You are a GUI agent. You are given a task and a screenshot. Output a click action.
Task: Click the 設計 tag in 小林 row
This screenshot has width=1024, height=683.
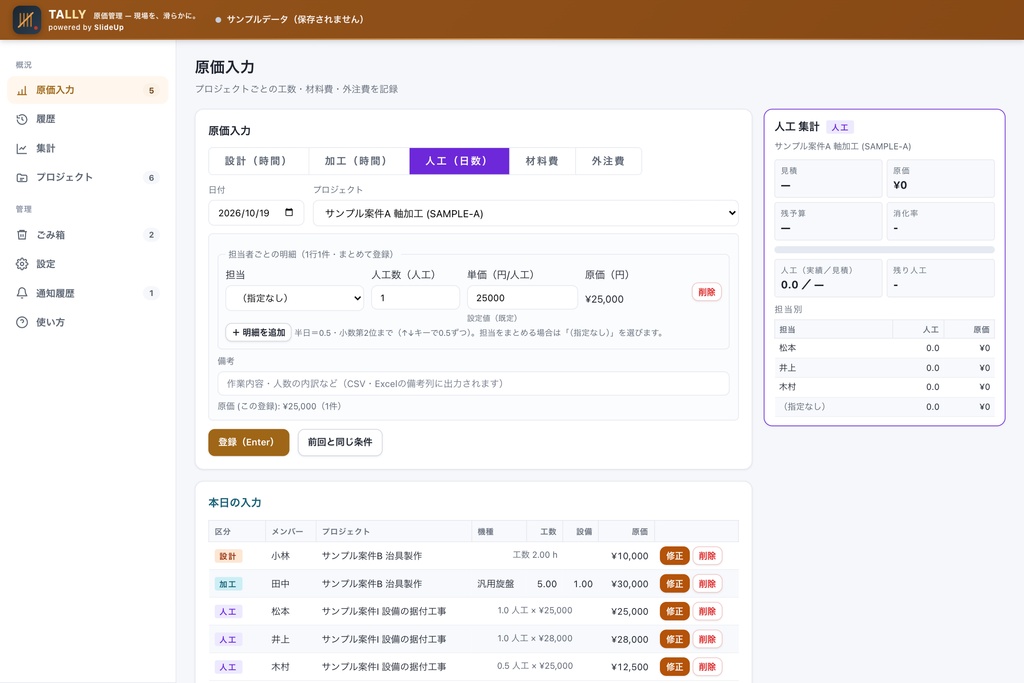pos(228,556)
